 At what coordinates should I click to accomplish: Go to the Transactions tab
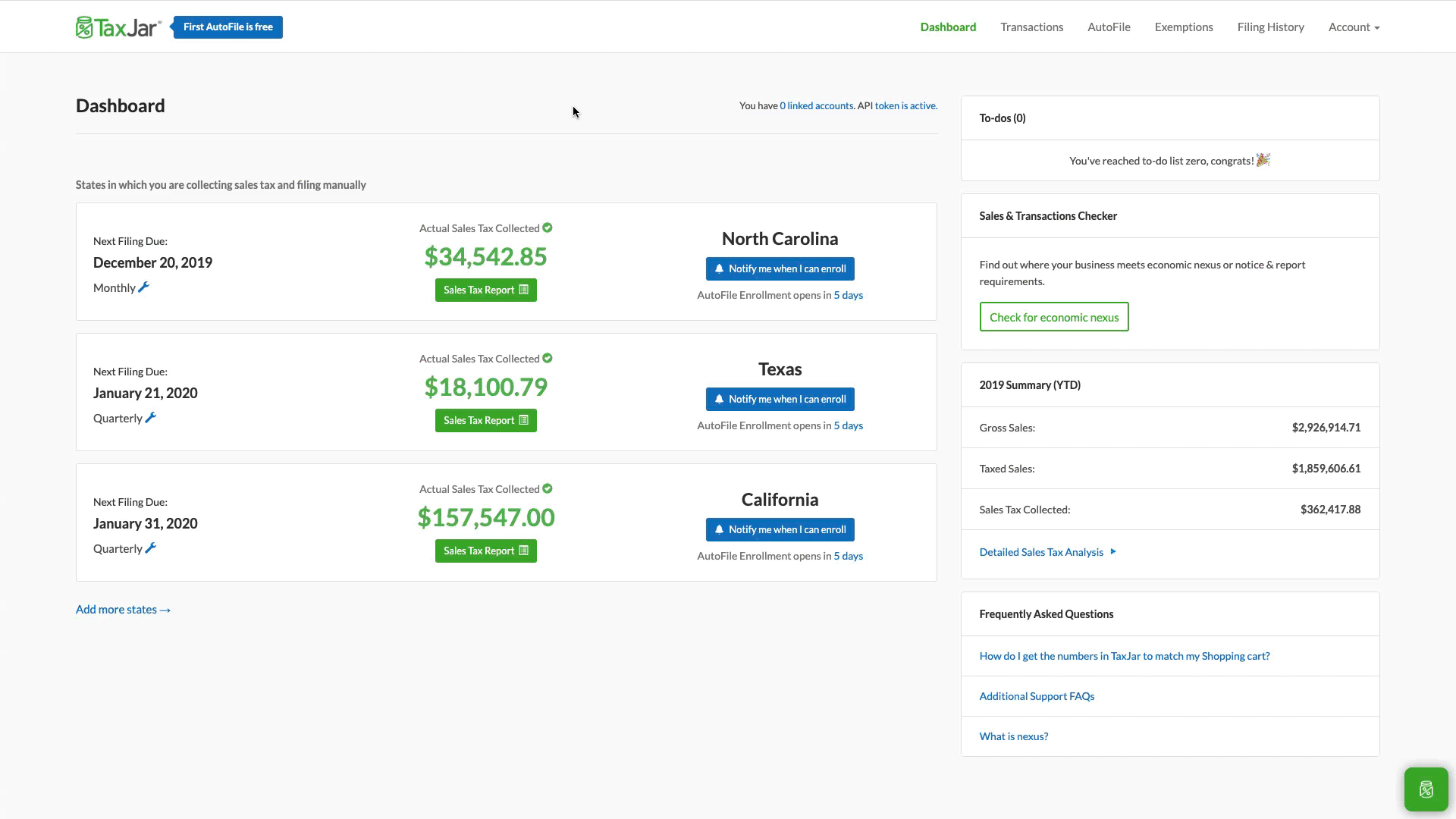click(1031, 27)
